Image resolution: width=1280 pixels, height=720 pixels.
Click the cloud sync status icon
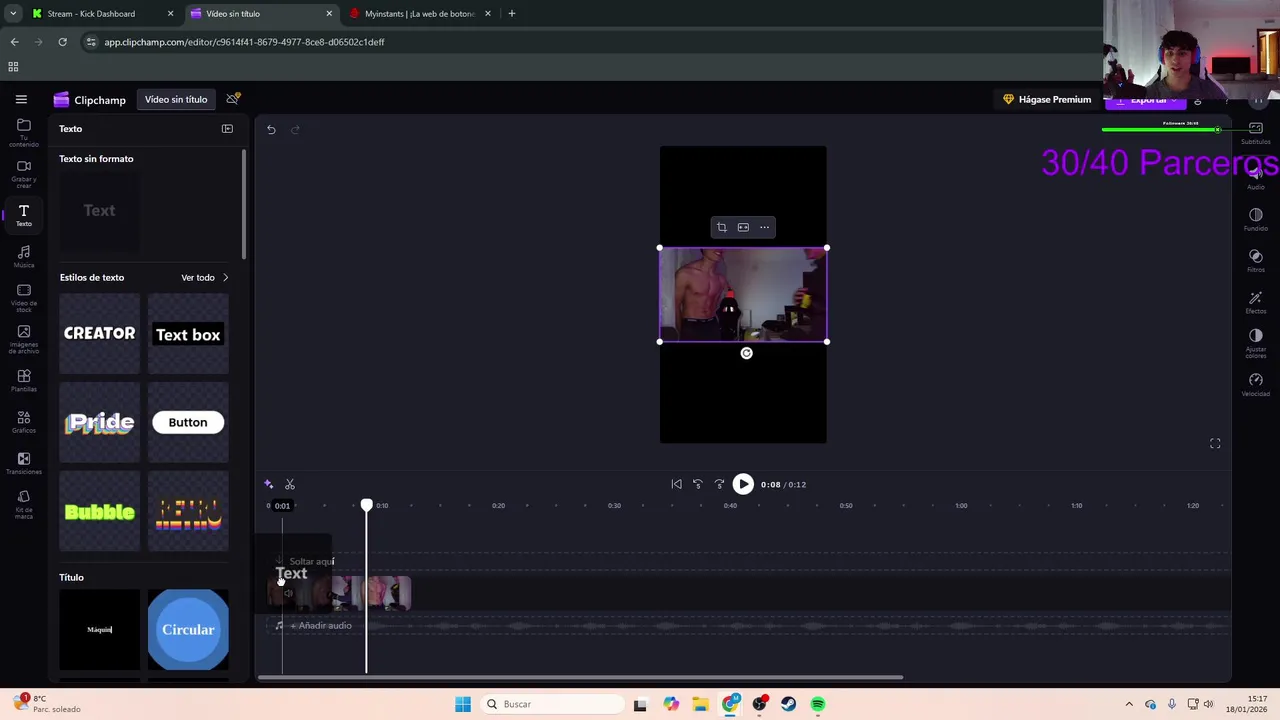click(x=233, y=99)
